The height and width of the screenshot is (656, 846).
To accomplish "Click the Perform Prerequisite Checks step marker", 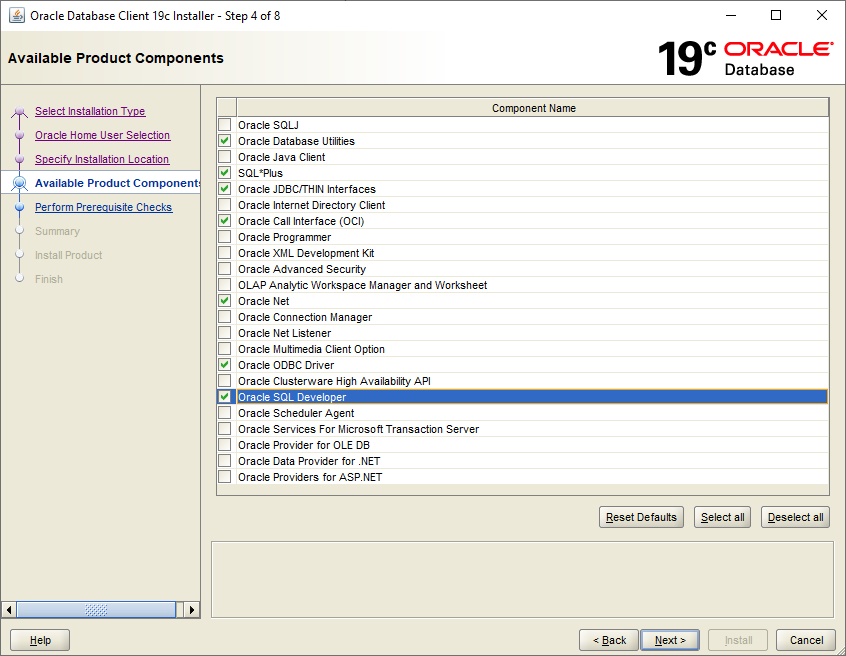I will point(19,207).
